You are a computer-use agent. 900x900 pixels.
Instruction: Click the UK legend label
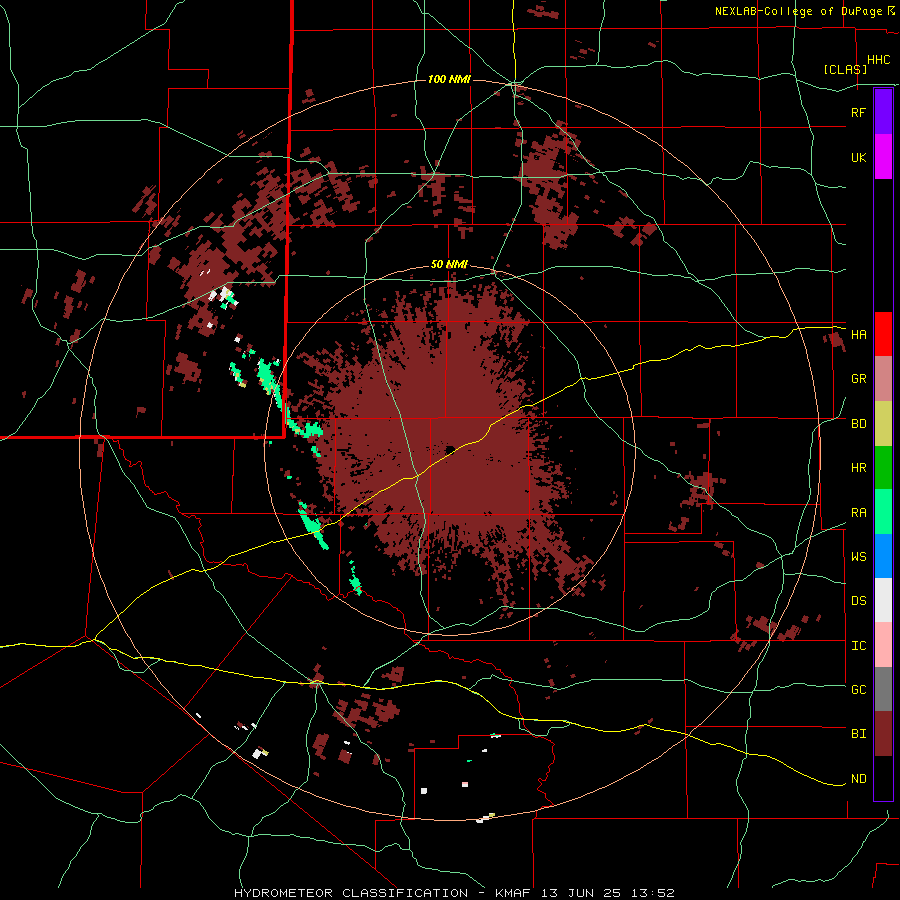click(858, 157)
